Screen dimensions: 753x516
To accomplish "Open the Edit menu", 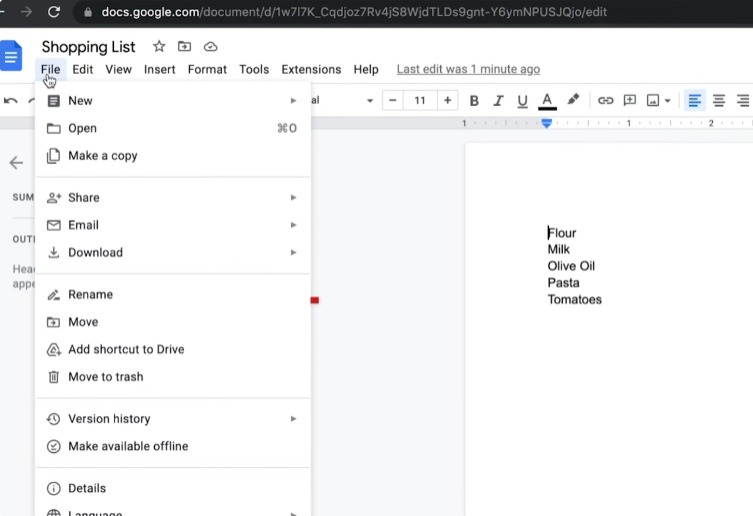I will pos(83,69).
